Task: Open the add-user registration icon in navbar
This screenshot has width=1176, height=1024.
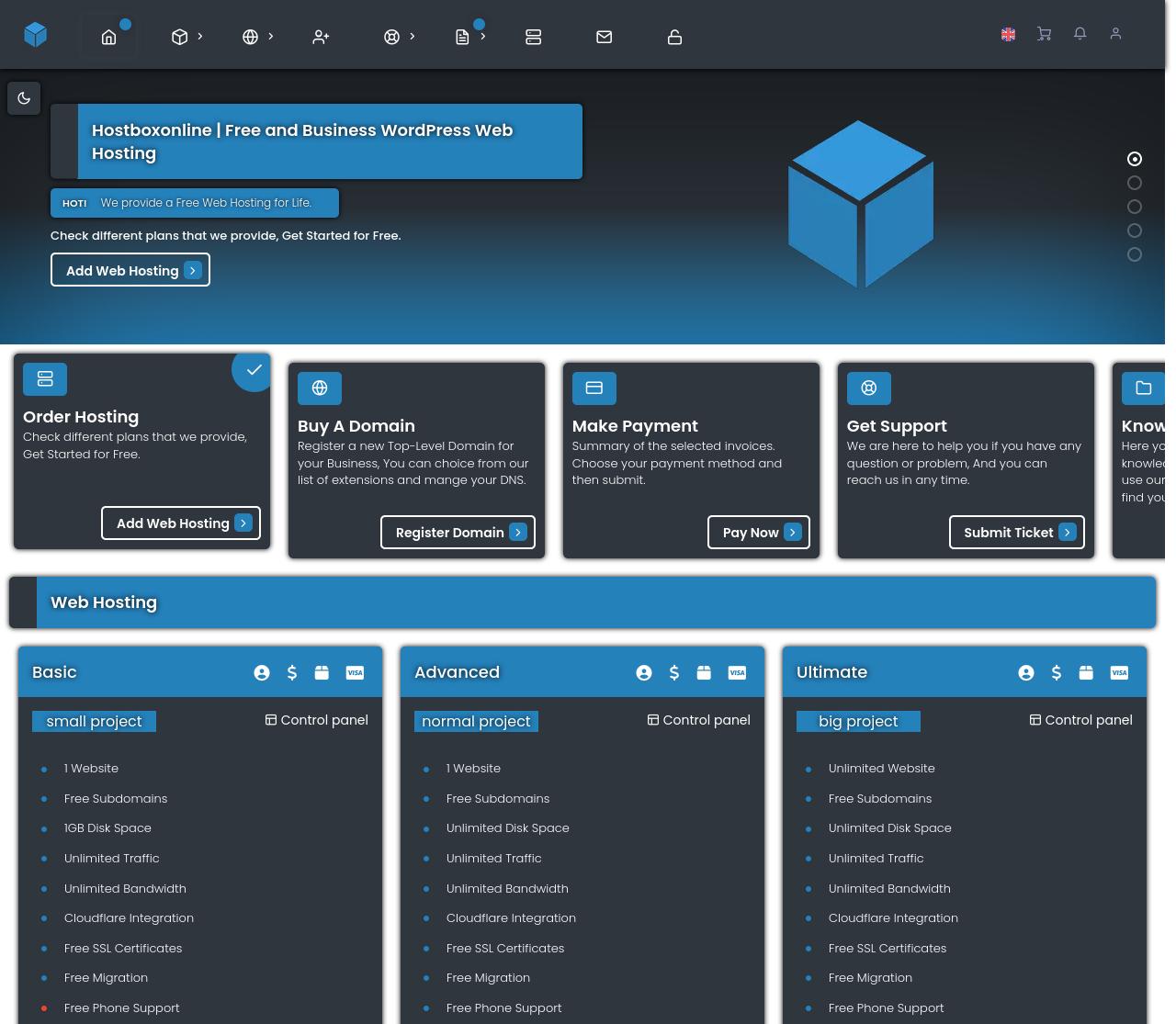Action: pos(321,37)
